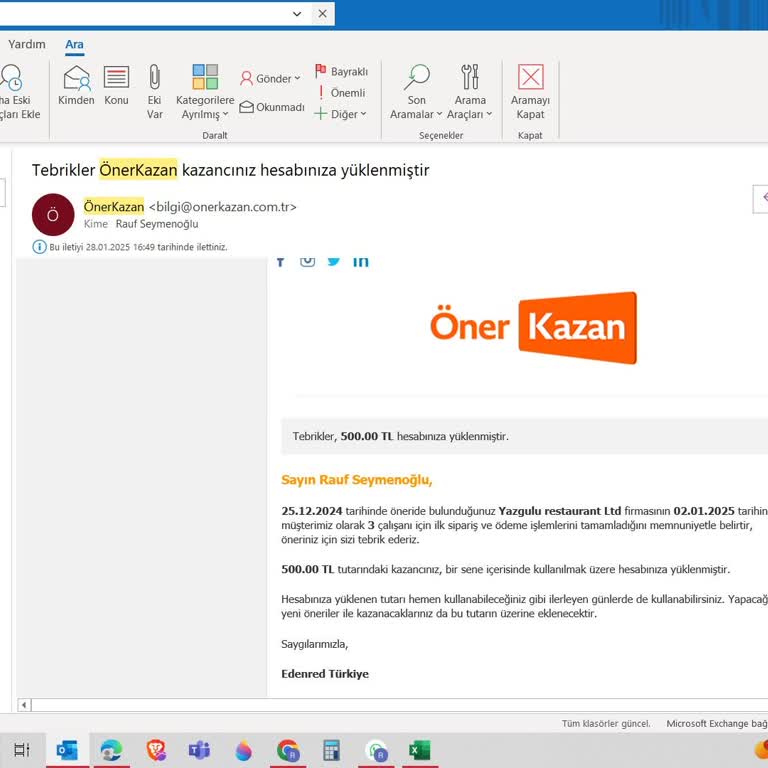Filter by Önemli important messages
This screenshot has width=768, height=768.
pyautogui.click(x=341, y=93)
